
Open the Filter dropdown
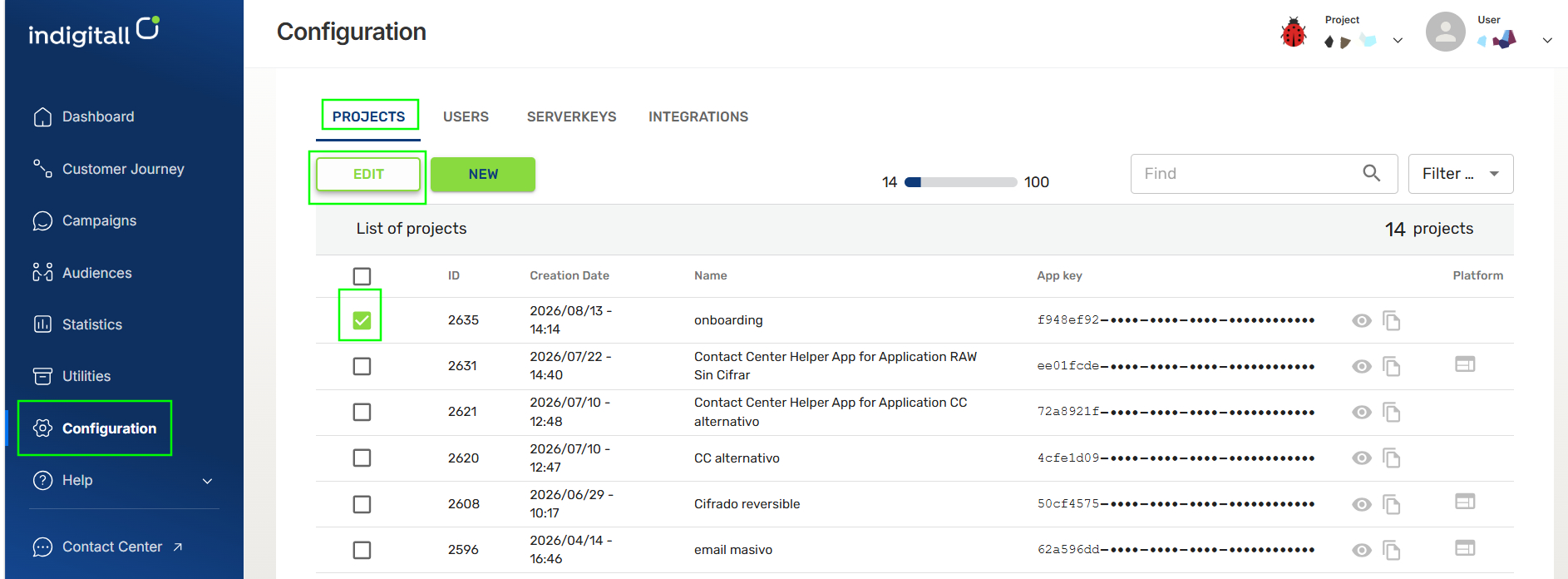coord(1461,174)
